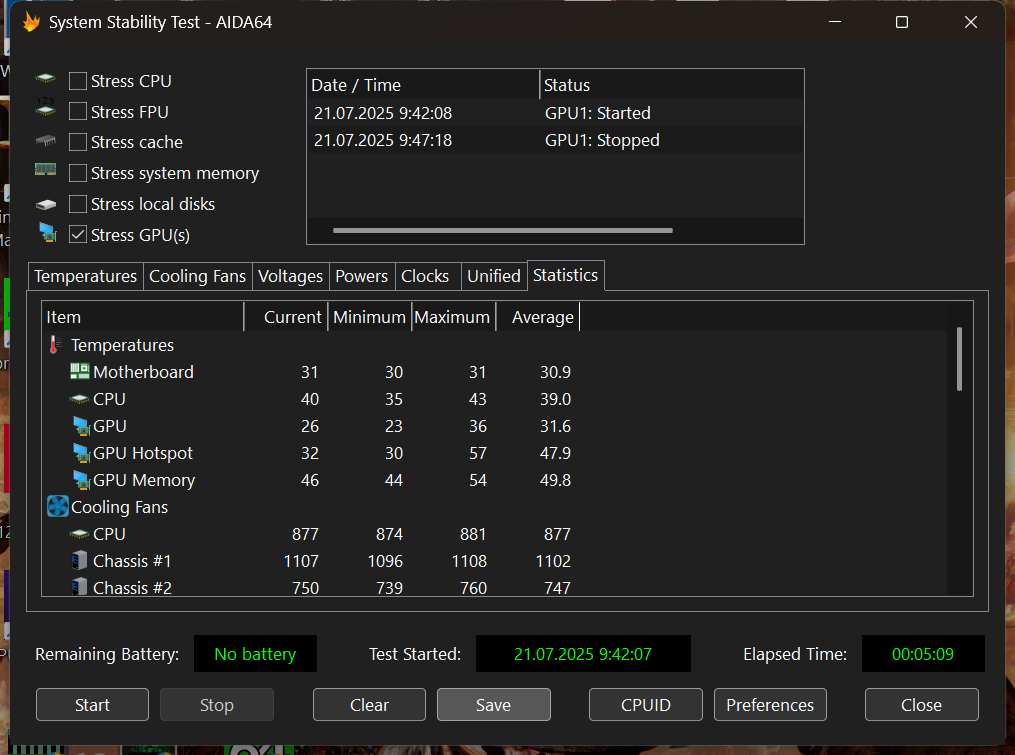Click the AIDA64 flame icon in title bar

(31, 22)
